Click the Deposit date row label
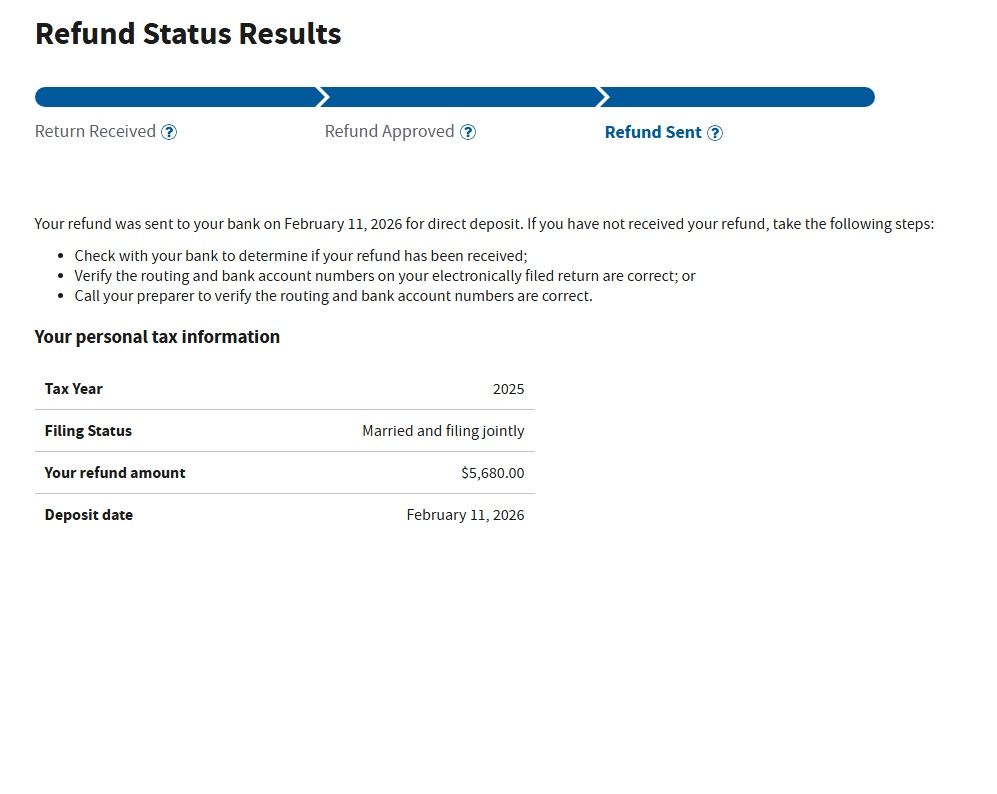This screenshot has width=997, height=794. click(x=88, y=515)
